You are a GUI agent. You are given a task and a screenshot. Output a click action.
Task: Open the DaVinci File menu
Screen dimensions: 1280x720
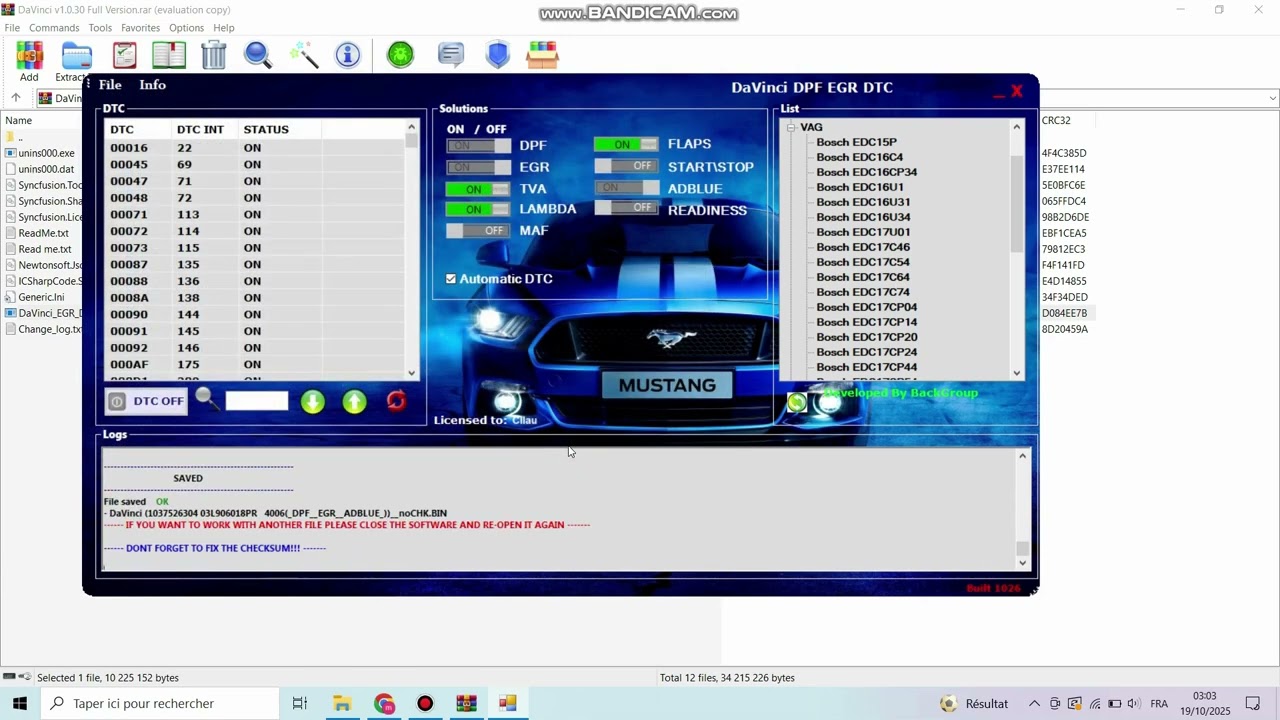tap(110, 85)
